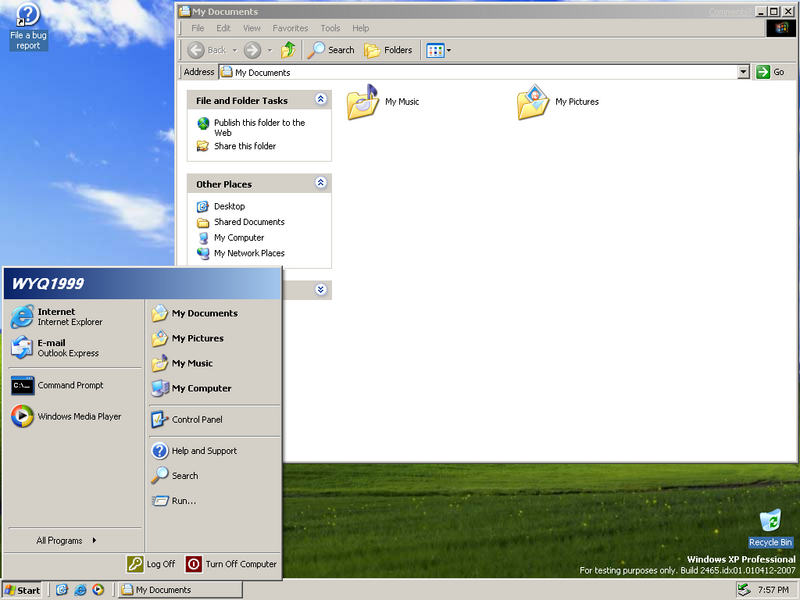Viewport: 800px width, 600px height.
Task: Collapse the Other Places panel
Action: coord(320,184)
